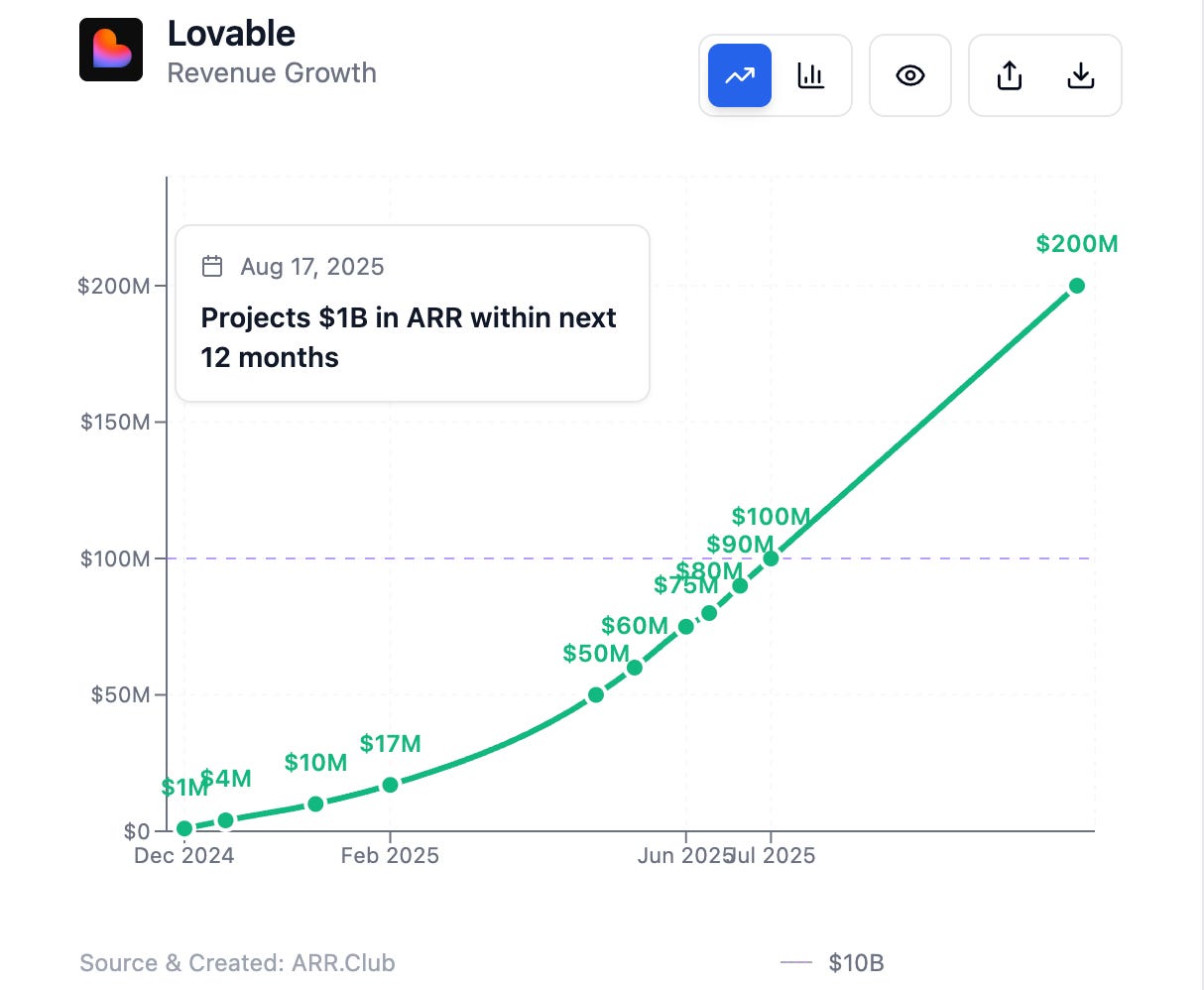Select the $10M data point
The height and width of the screenshot is (990, 1204).
[x=315, y=804]
